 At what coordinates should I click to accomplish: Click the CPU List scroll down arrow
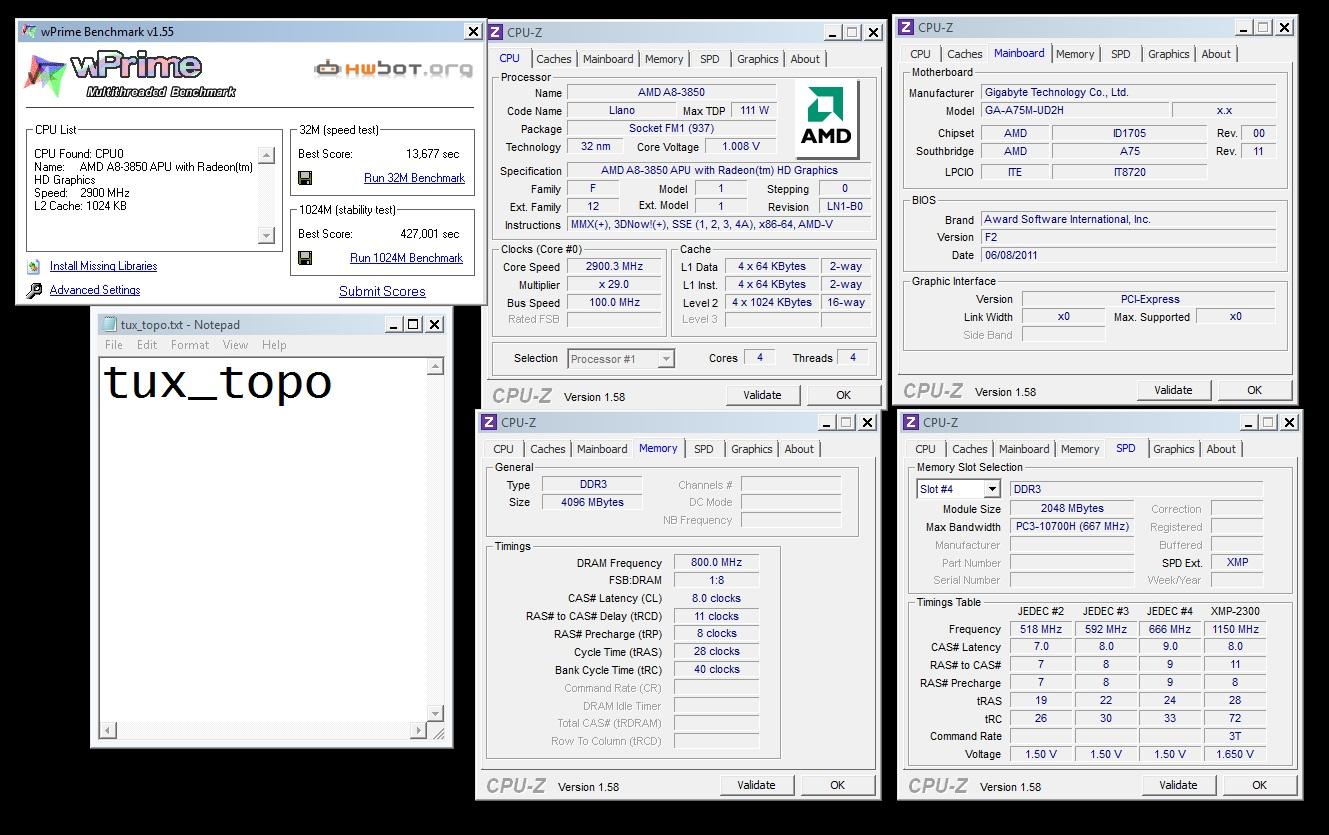tap(266, 236)
